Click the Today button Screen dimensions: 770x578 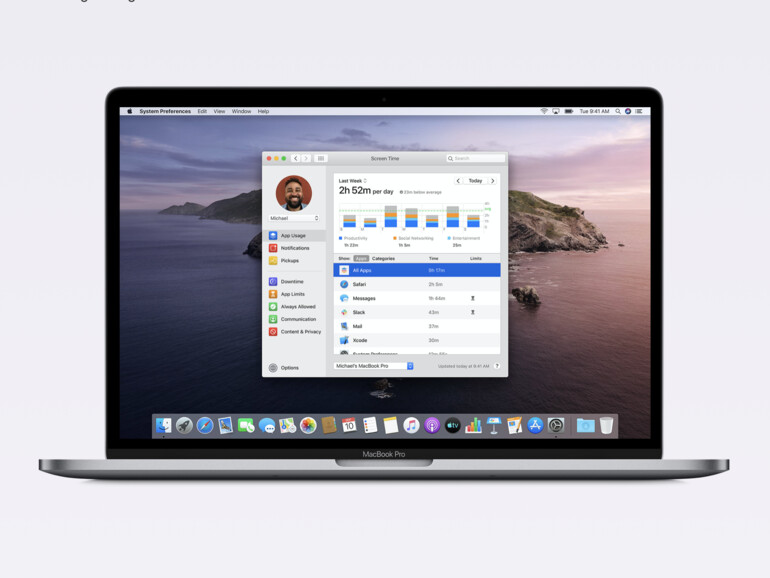pyautogui.click(x=475, y=181)
